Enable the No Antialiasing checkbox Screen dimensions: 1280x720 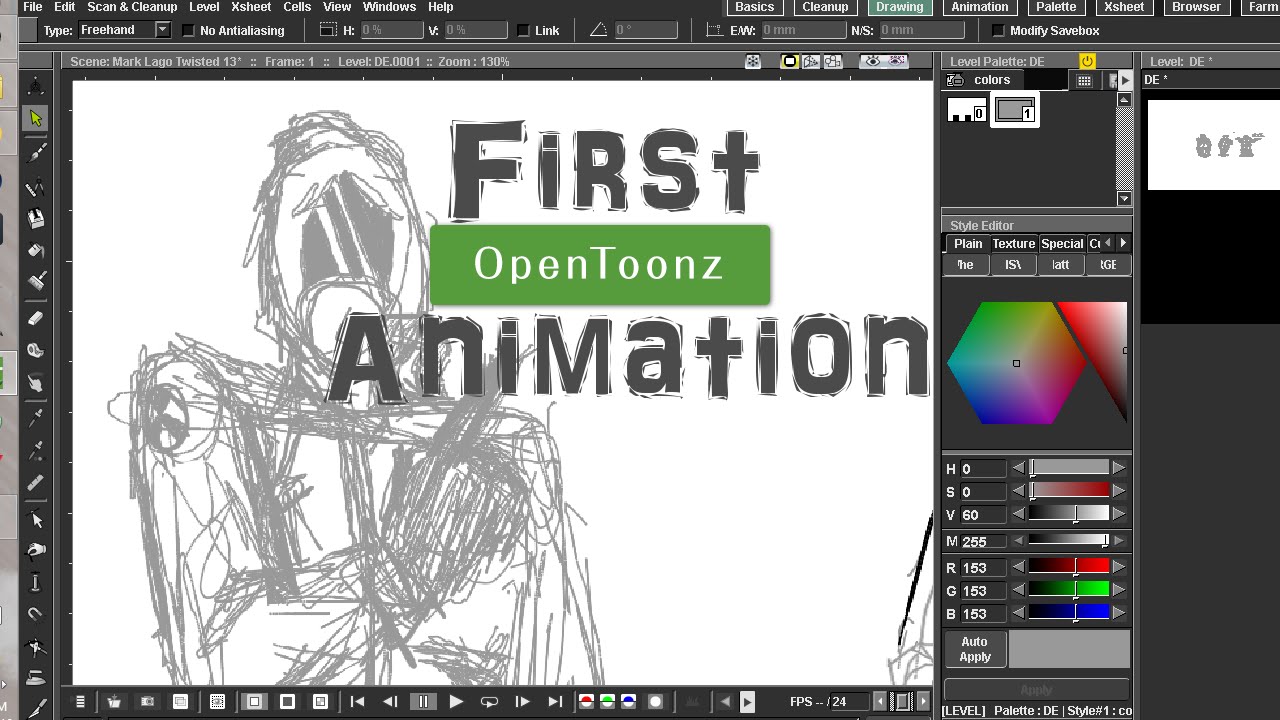pos(189,31)
